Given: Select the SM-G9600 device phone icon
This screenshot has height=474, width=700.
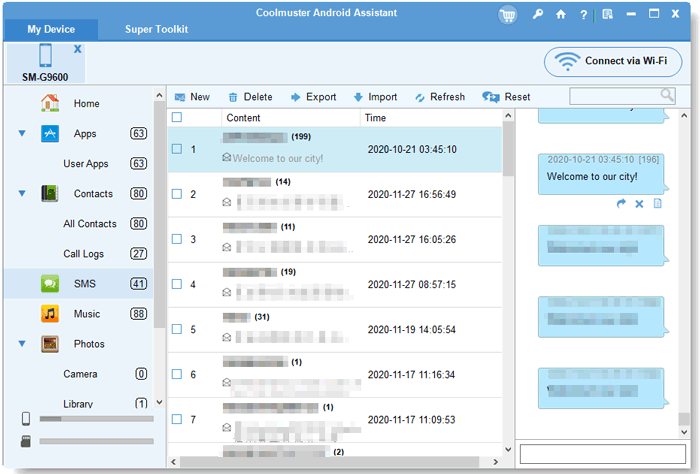Looking at the screenshot, I should click(x=46, y=55).
